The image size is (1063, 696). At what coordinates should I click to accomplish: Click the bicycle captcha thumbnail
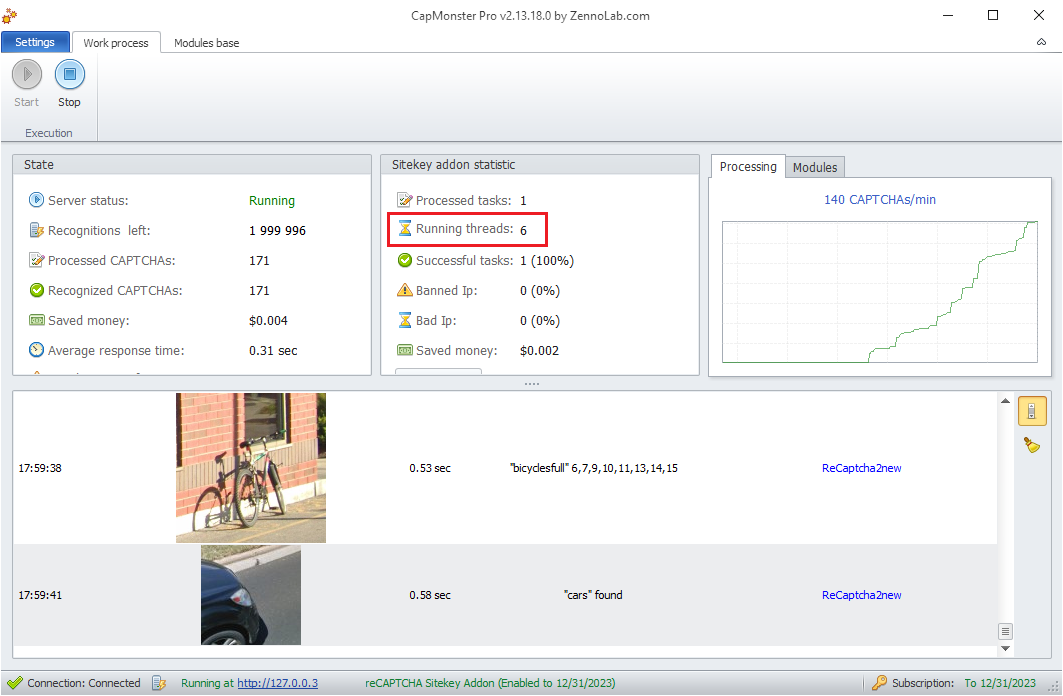tap(251, 467)
